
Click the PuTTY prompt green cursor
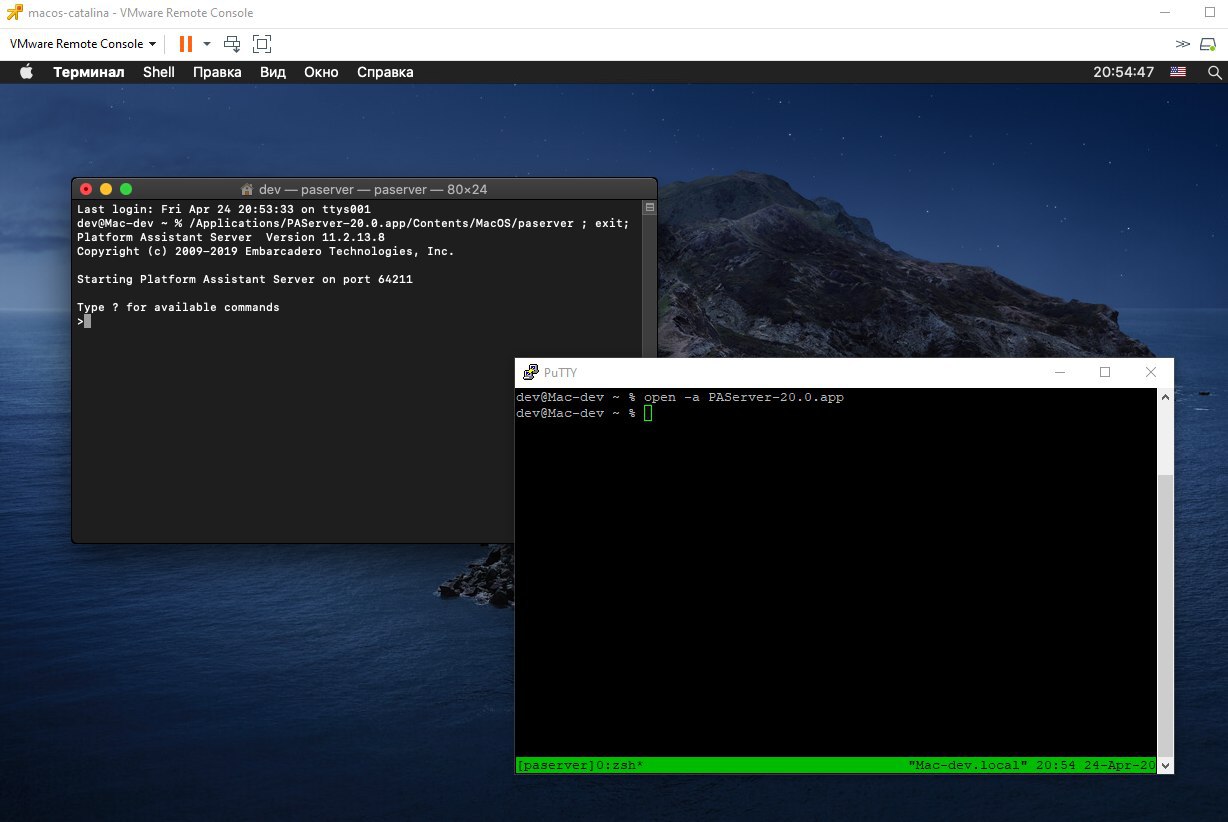(648, 413)
